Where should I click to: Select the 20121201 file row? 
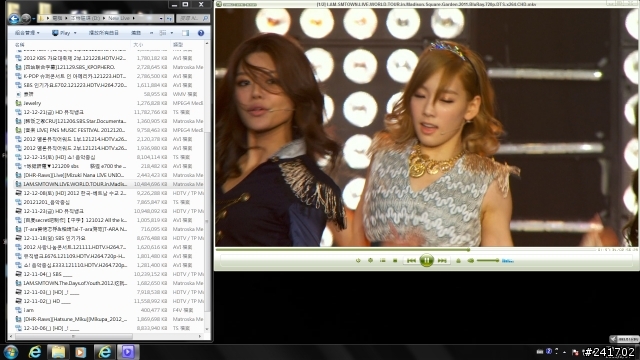coord(109,202)
